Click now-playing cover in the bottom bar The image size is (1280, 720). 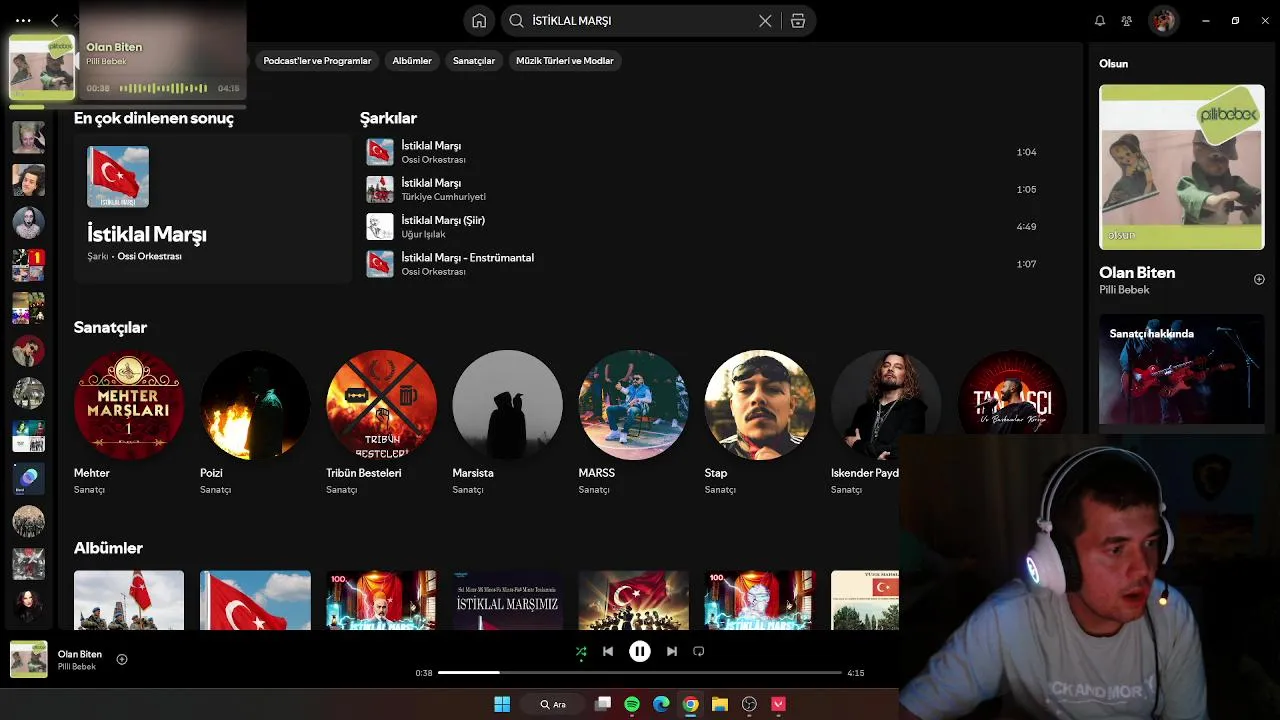[29, 659]
